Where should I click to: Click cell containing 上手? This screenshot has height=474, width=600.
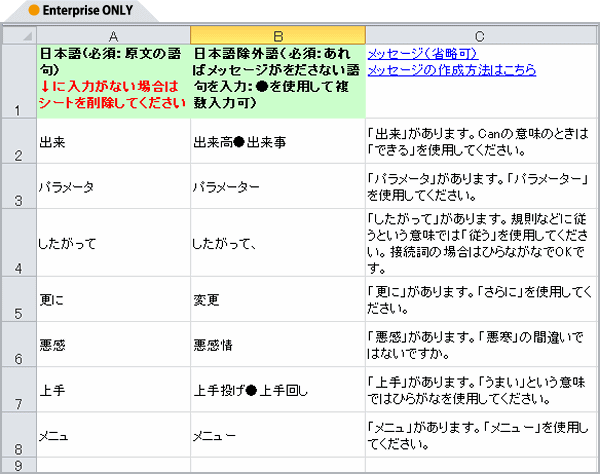coord(113,389)
